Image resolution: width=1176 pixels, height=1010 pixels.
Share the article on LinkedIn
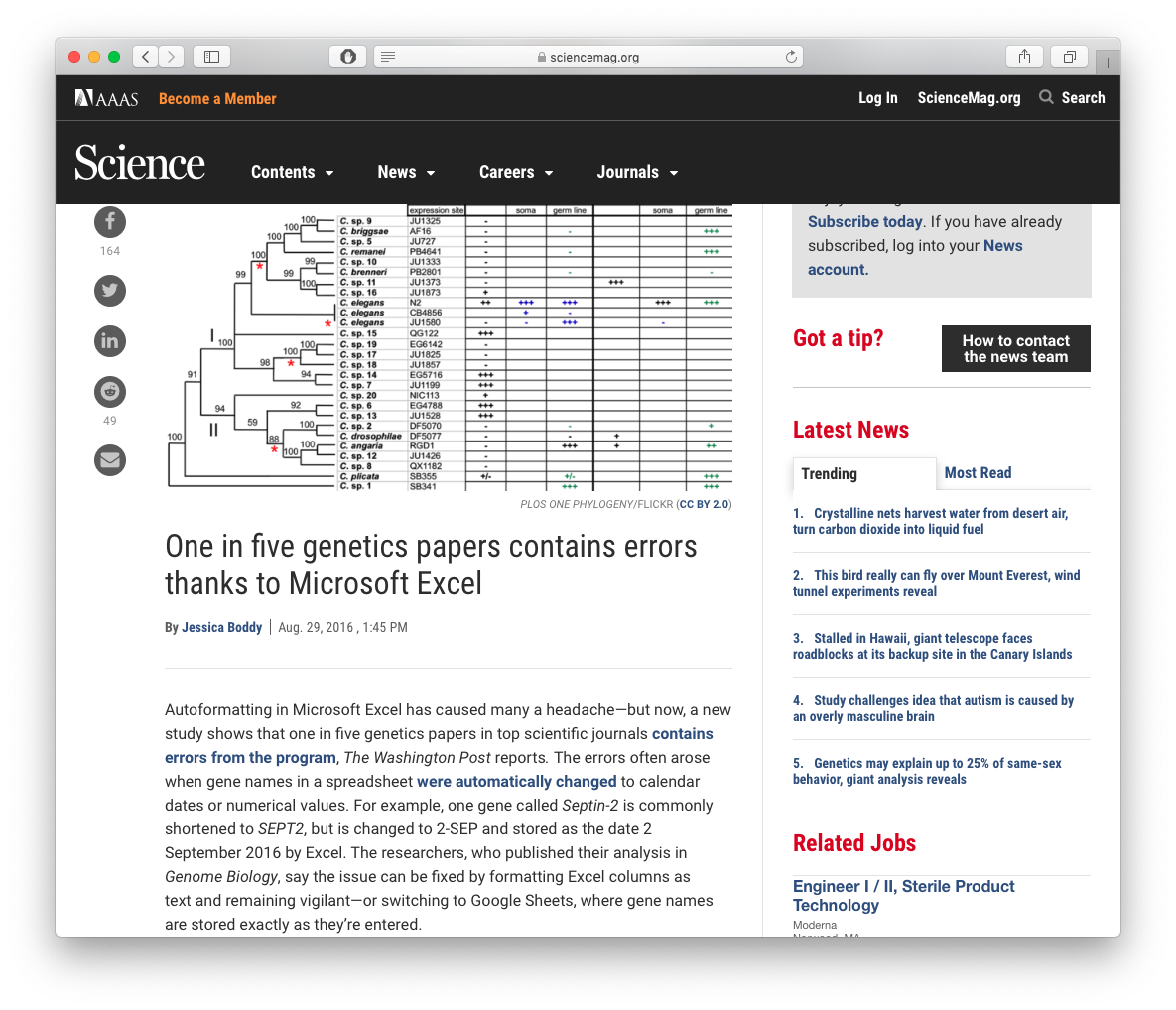click(x=109, y=341)
